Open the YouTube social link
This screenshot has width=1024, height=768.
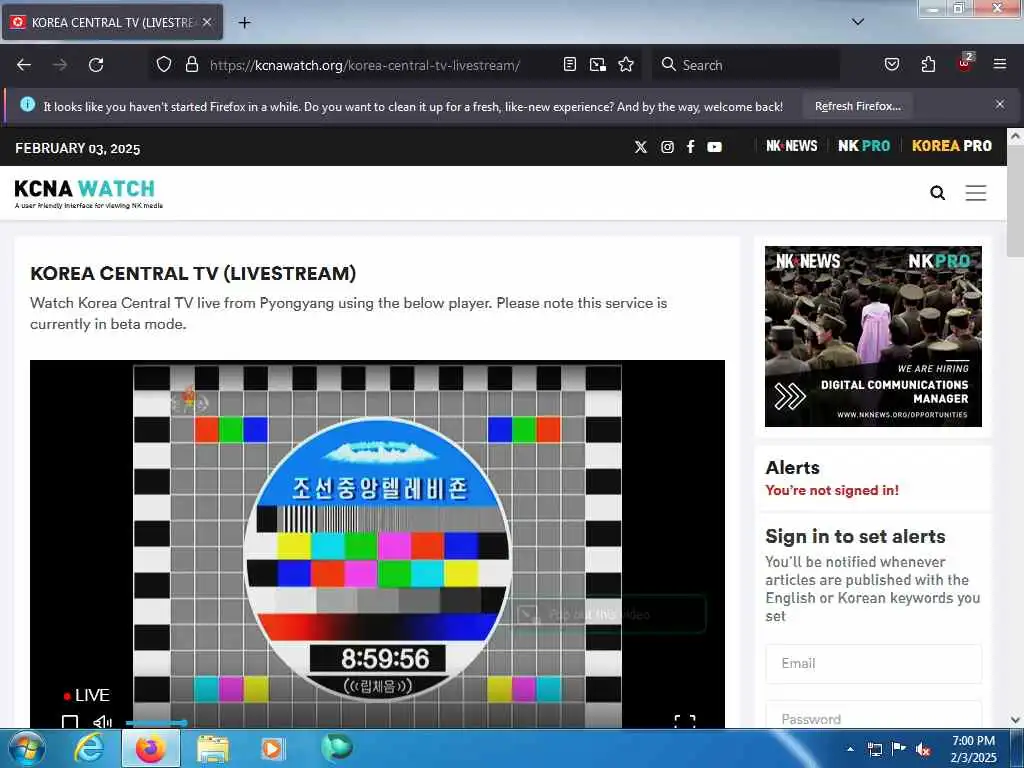click(x=714, y=147)
